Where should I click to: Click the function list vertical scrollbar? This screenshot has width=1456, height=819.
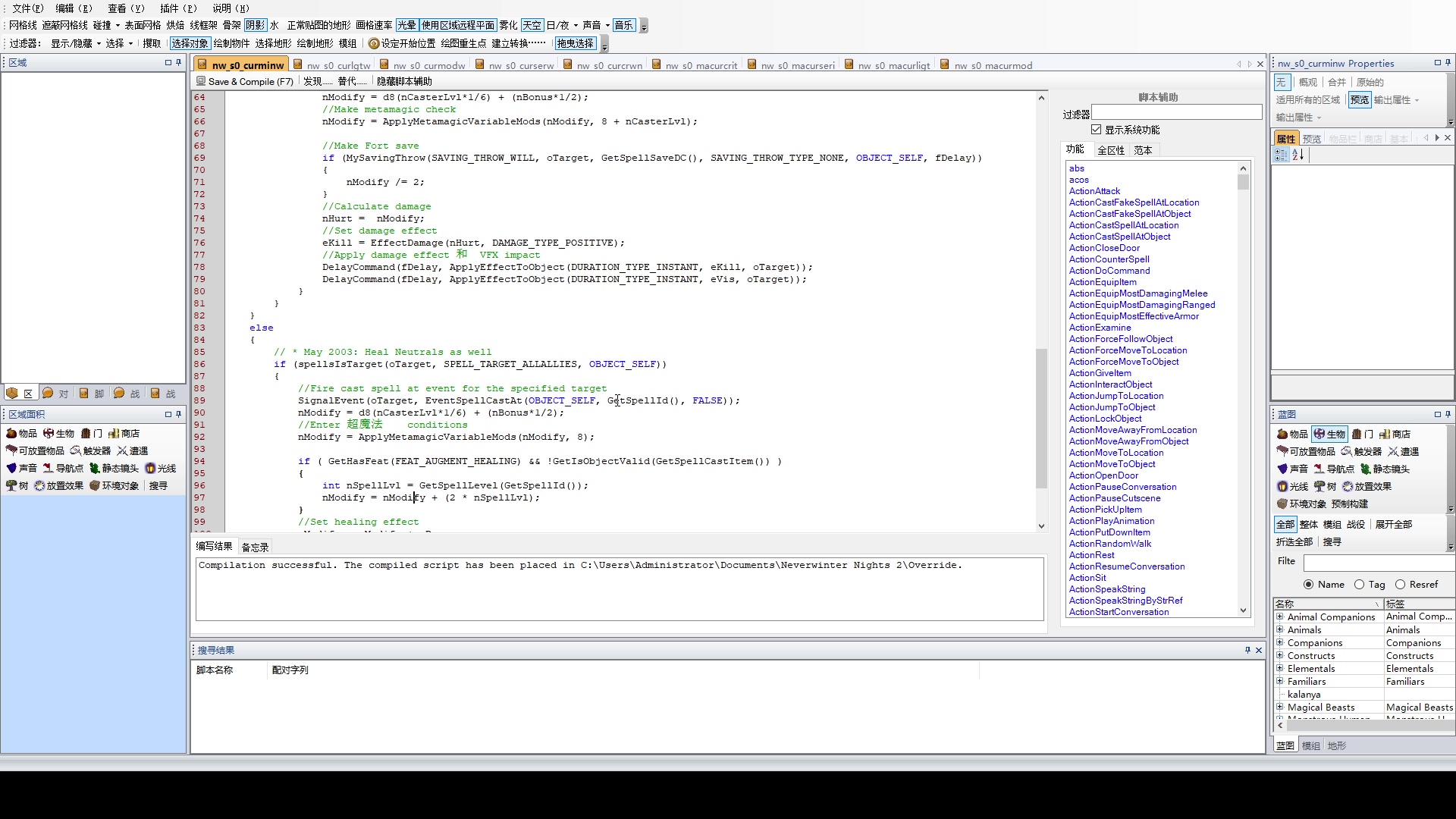pos(1243,388)
